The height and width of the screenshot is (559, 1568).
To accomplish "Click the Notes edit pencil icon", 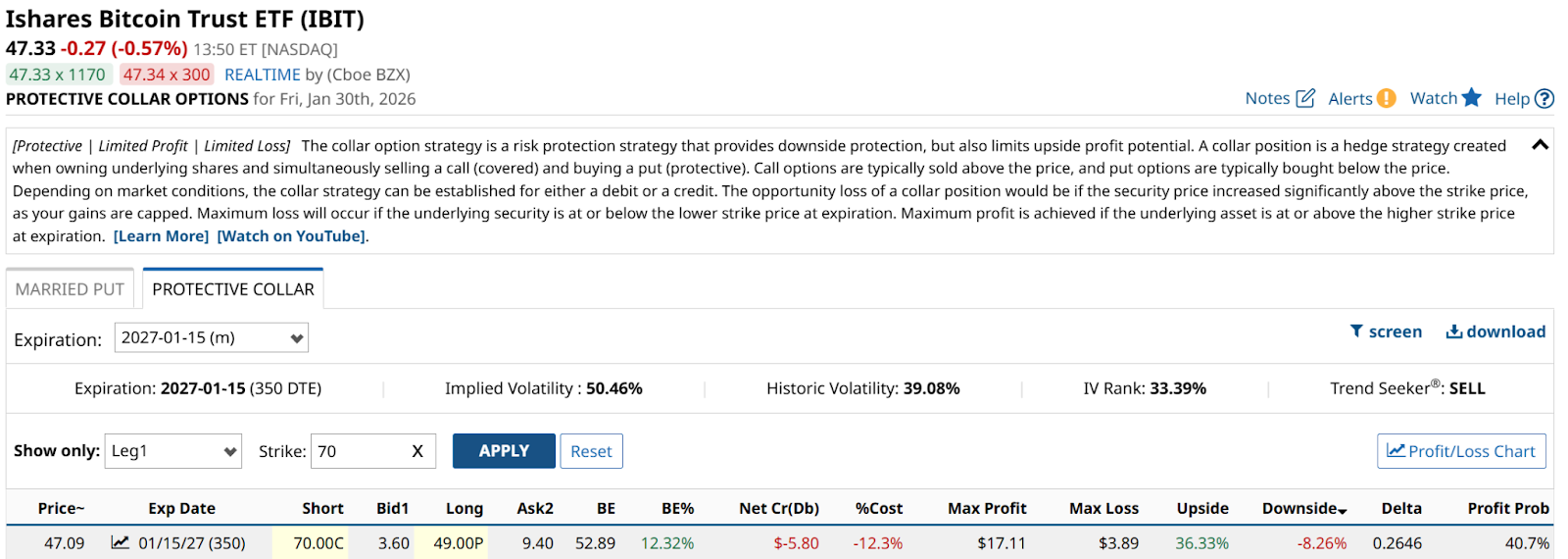I will pos(1305,98).
